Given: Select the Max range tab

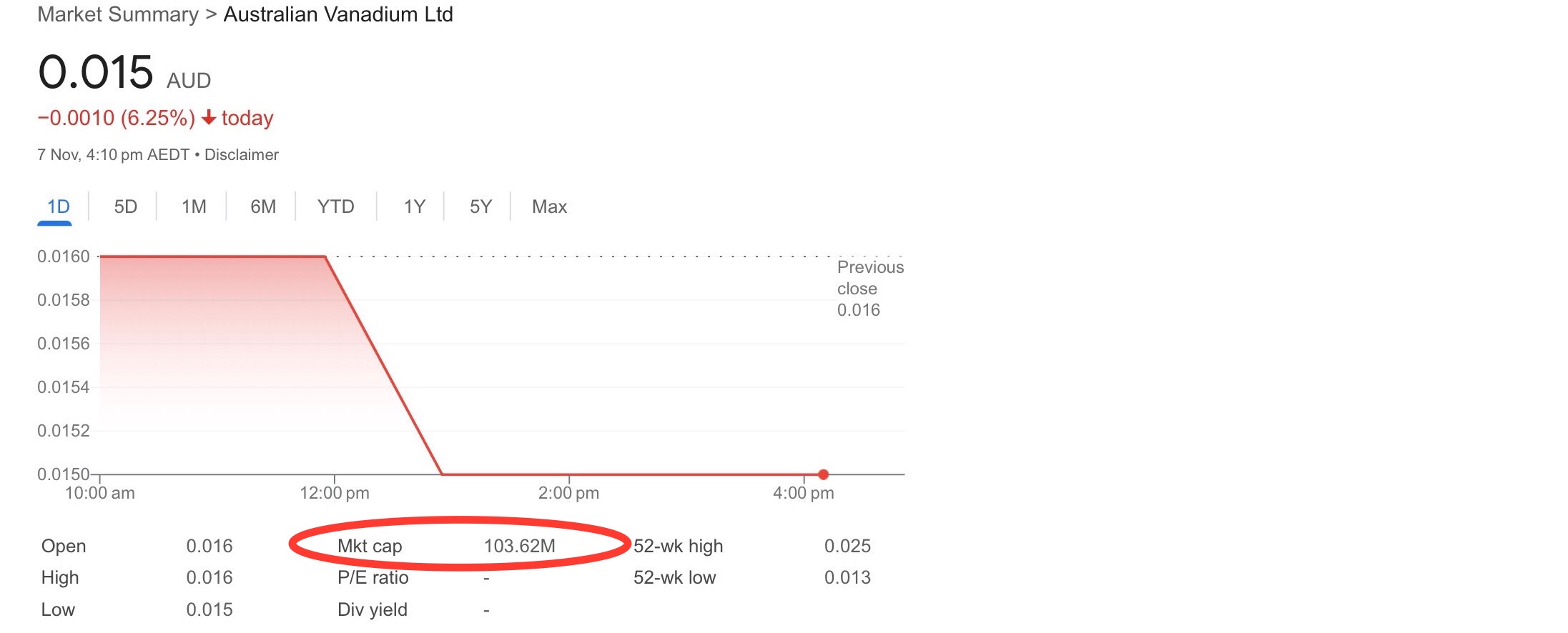Looking at the screenshot, I should click(549, 207).
